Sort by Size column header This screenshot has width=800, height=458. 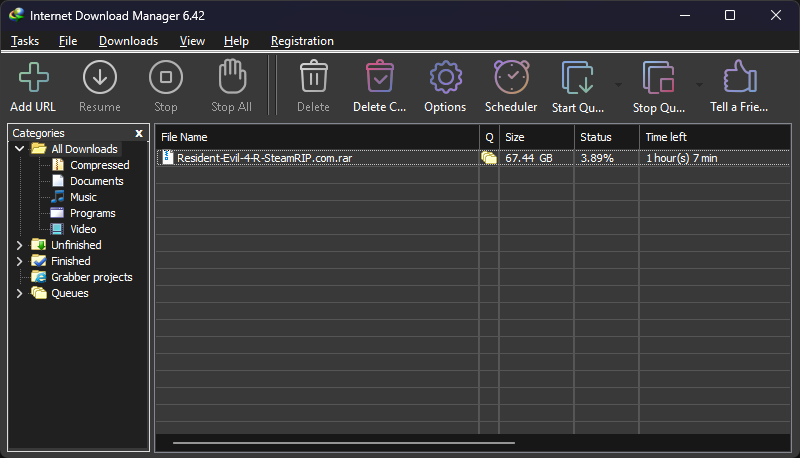[537, 137]
